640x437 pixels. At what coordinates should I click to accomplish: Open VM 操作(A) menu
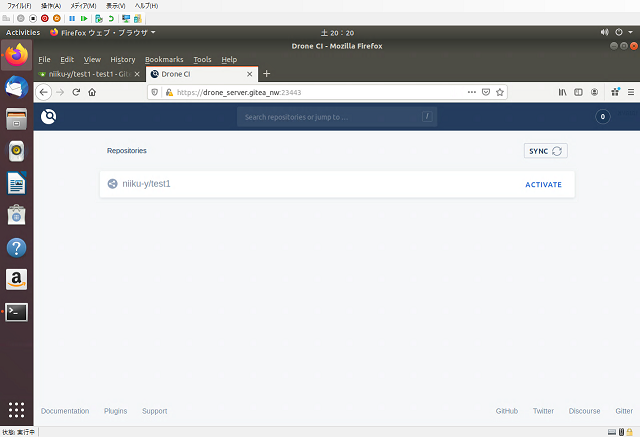coord(51,6)
